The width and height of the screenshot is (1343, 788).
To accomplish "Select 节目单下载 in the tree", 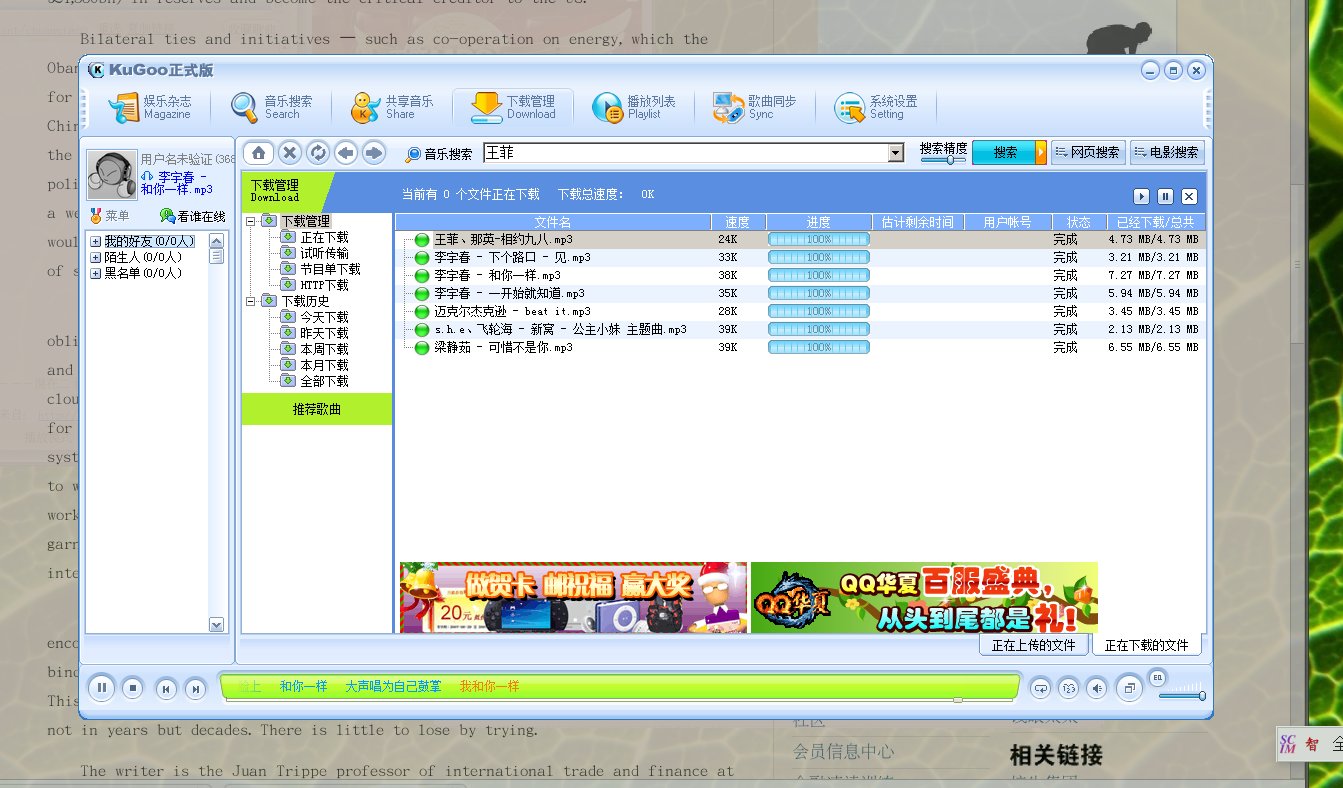I will click(330, 269).
